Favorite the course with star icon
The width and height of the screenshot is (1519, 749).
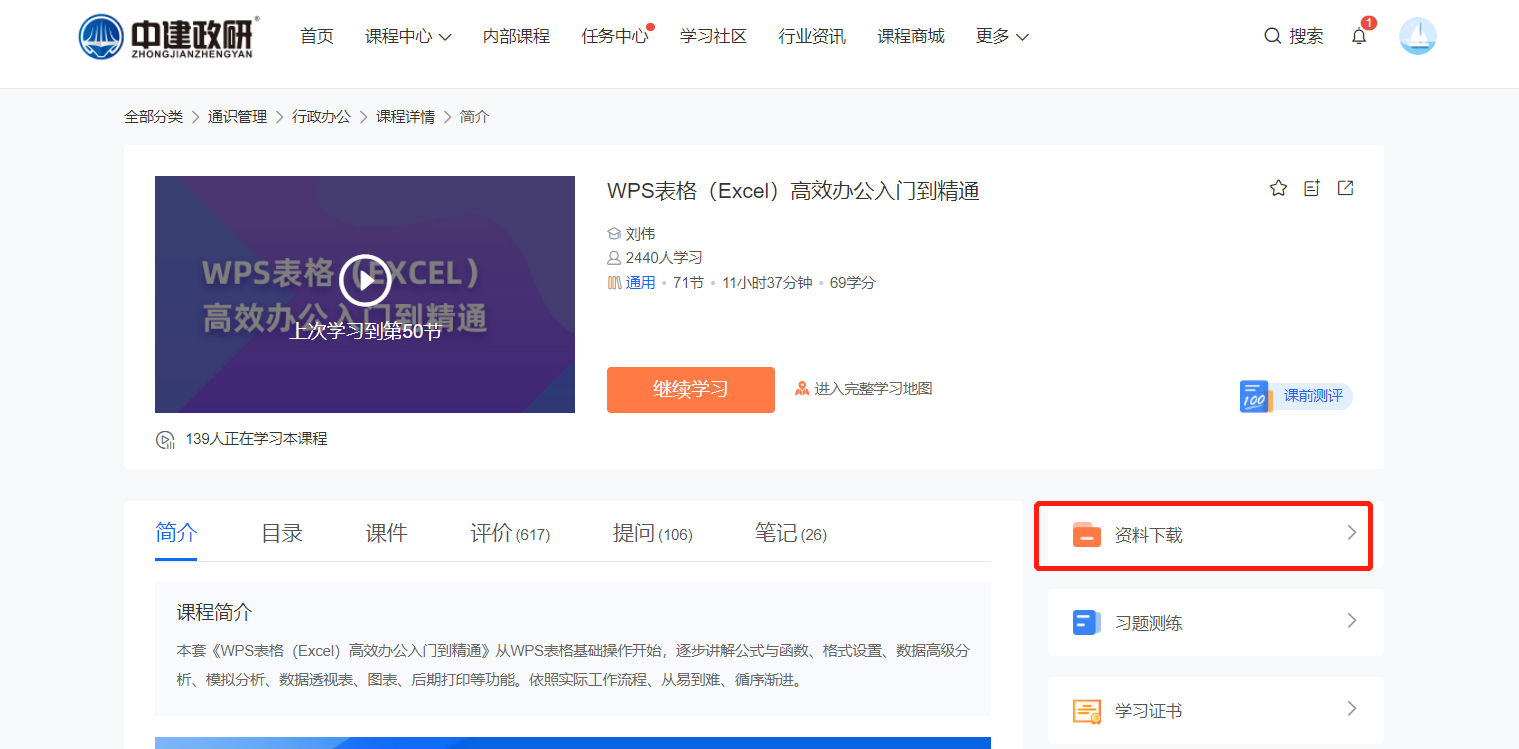1278,188
